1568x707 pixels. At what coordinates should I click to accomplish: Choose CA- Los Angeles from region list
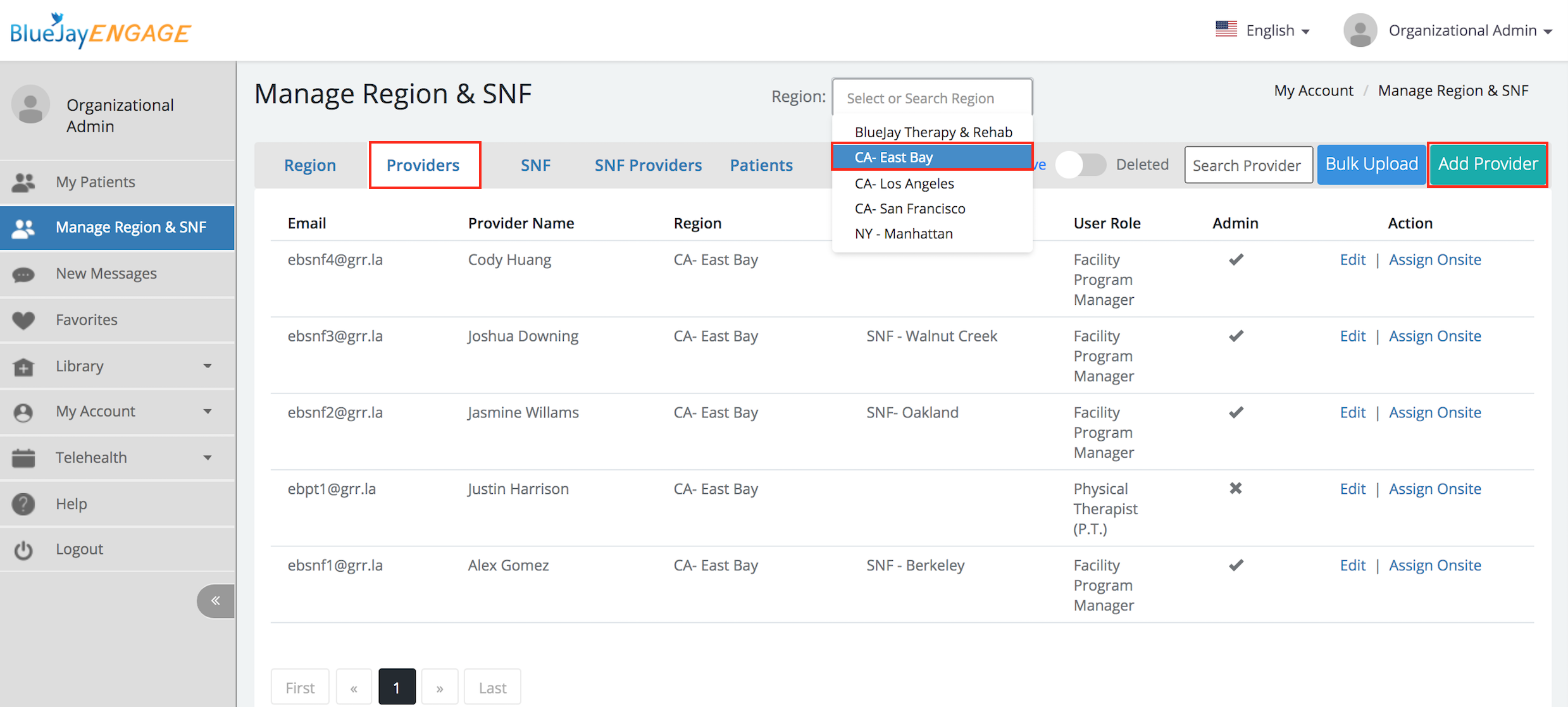904,183
